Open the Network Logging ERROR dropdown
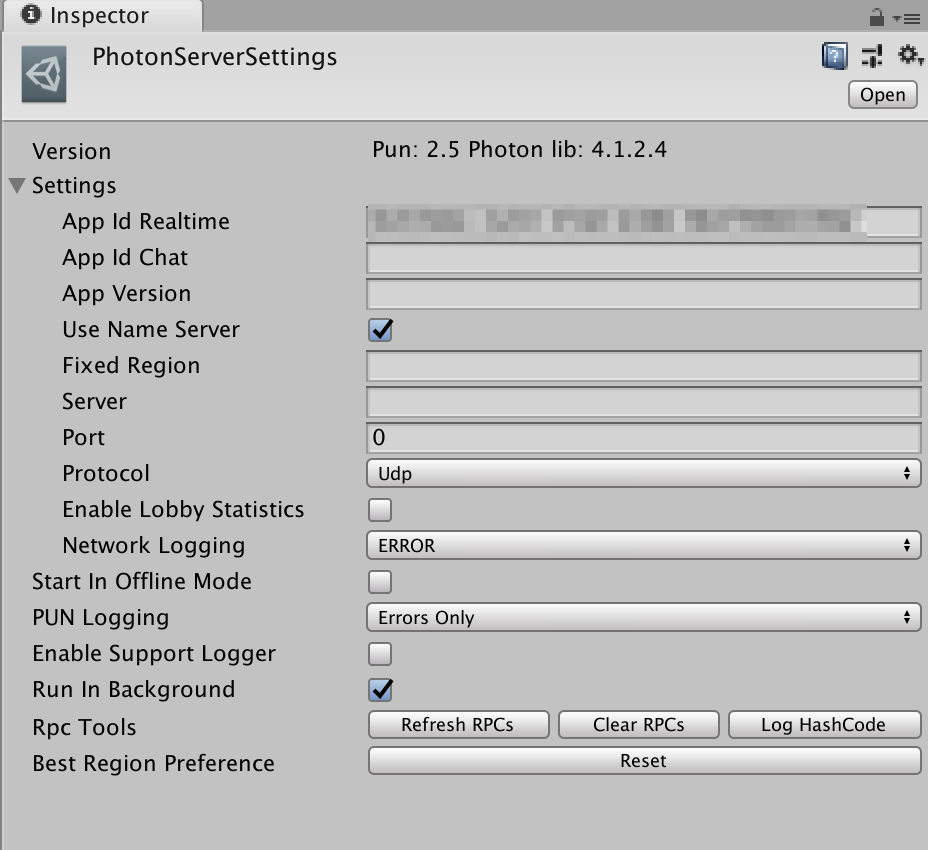The width and height of the screenshot is (928, 850). click(643, 545)
